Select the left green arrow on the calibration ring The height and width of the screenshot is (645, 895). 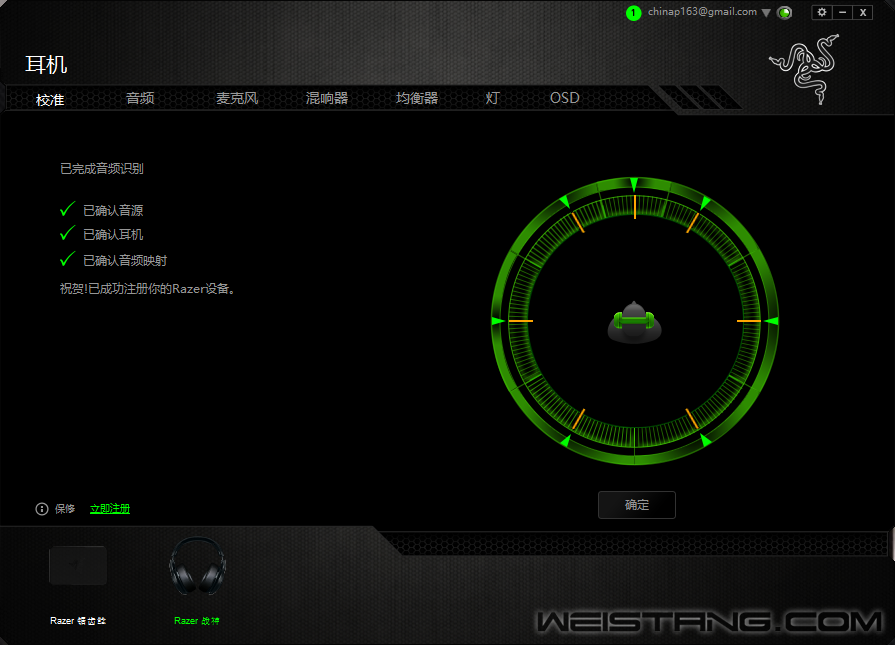tap(498, 321)
